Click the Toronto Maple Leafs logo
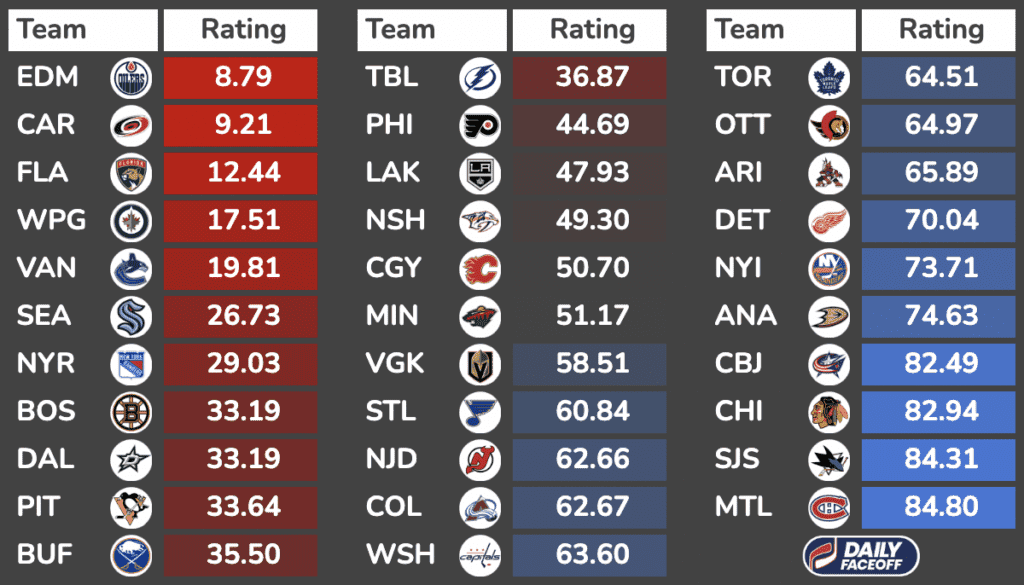Viewport: 1024px width, 585px height. click(829, 78)
